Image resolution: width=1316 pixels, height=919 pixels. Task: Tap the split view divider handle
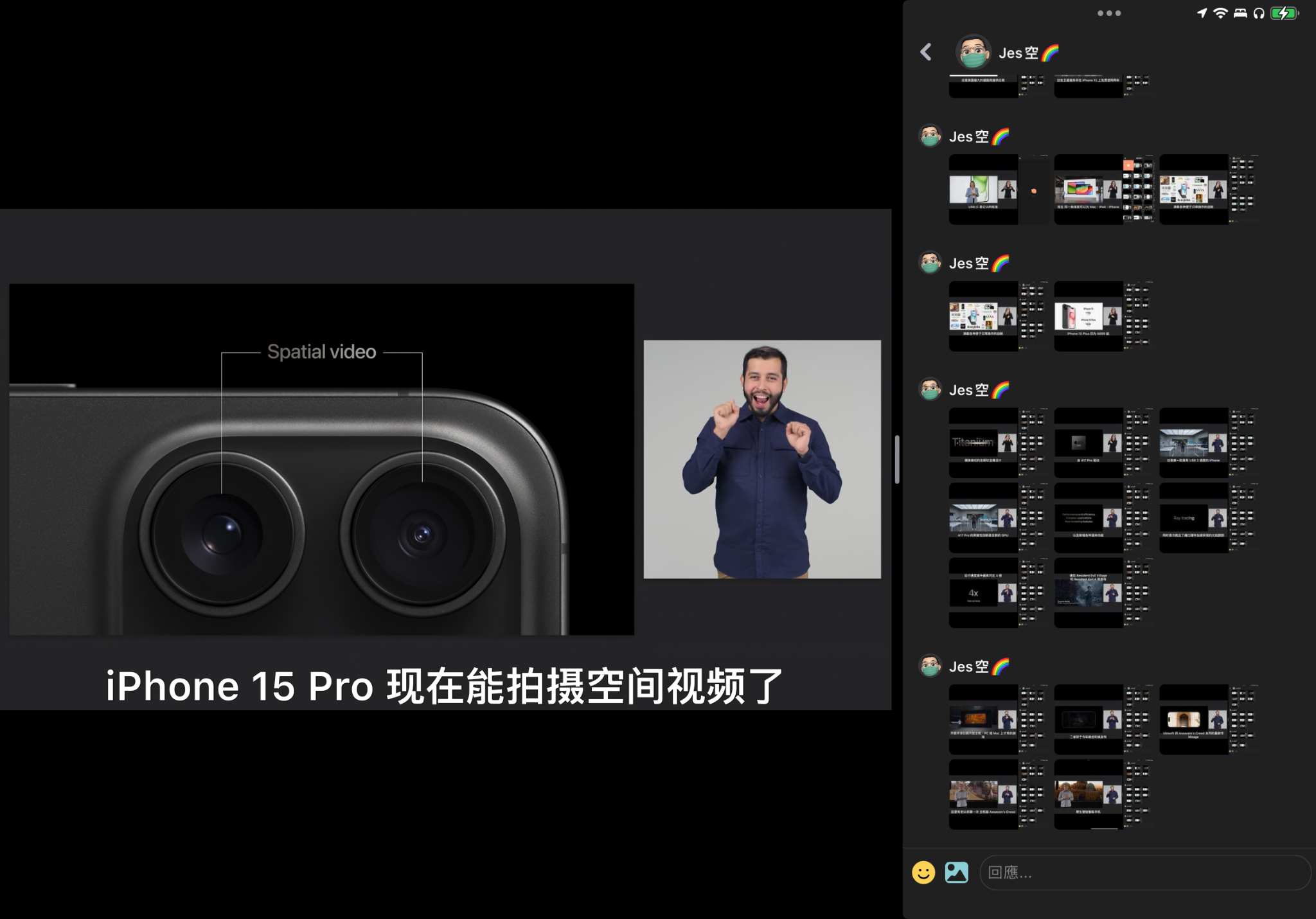pos(897,459)
